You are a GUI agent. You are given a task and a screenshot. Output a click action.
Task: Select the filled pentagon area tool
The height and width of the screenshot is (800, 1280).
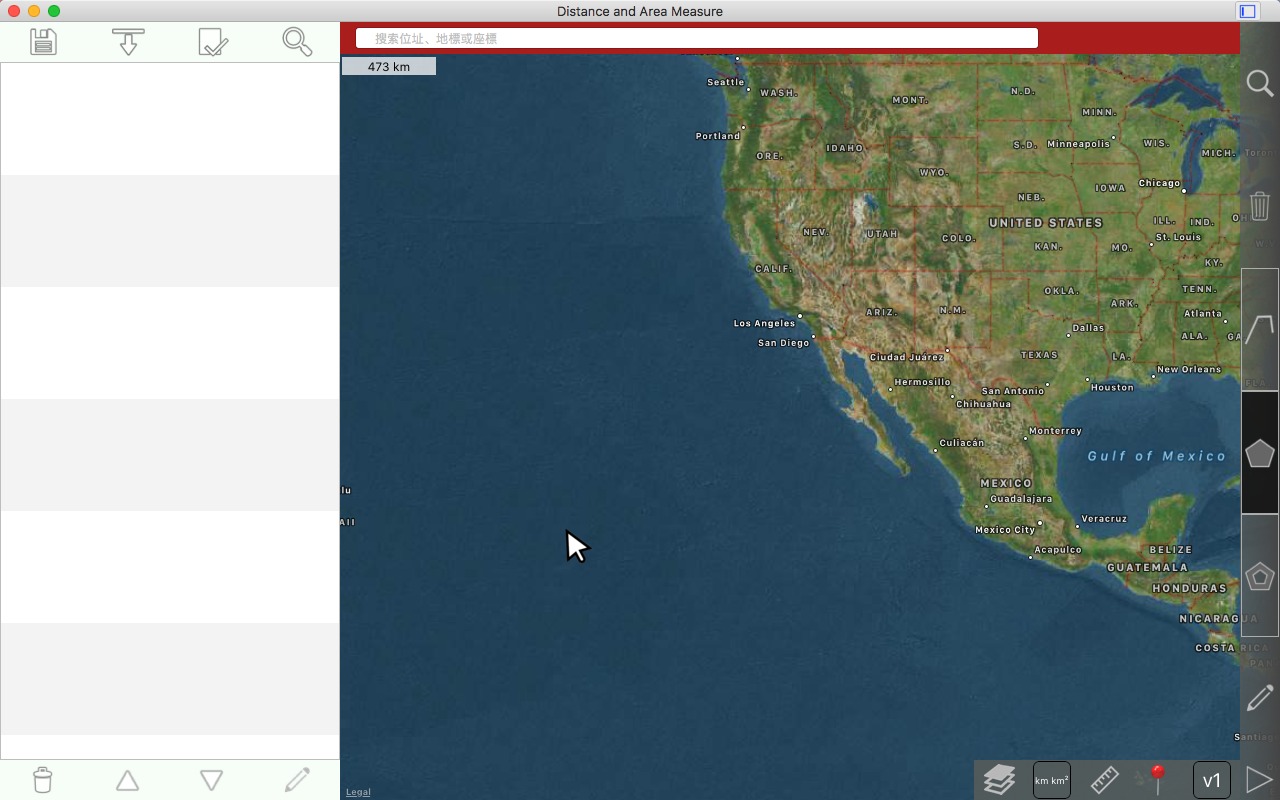[1259, 453]
